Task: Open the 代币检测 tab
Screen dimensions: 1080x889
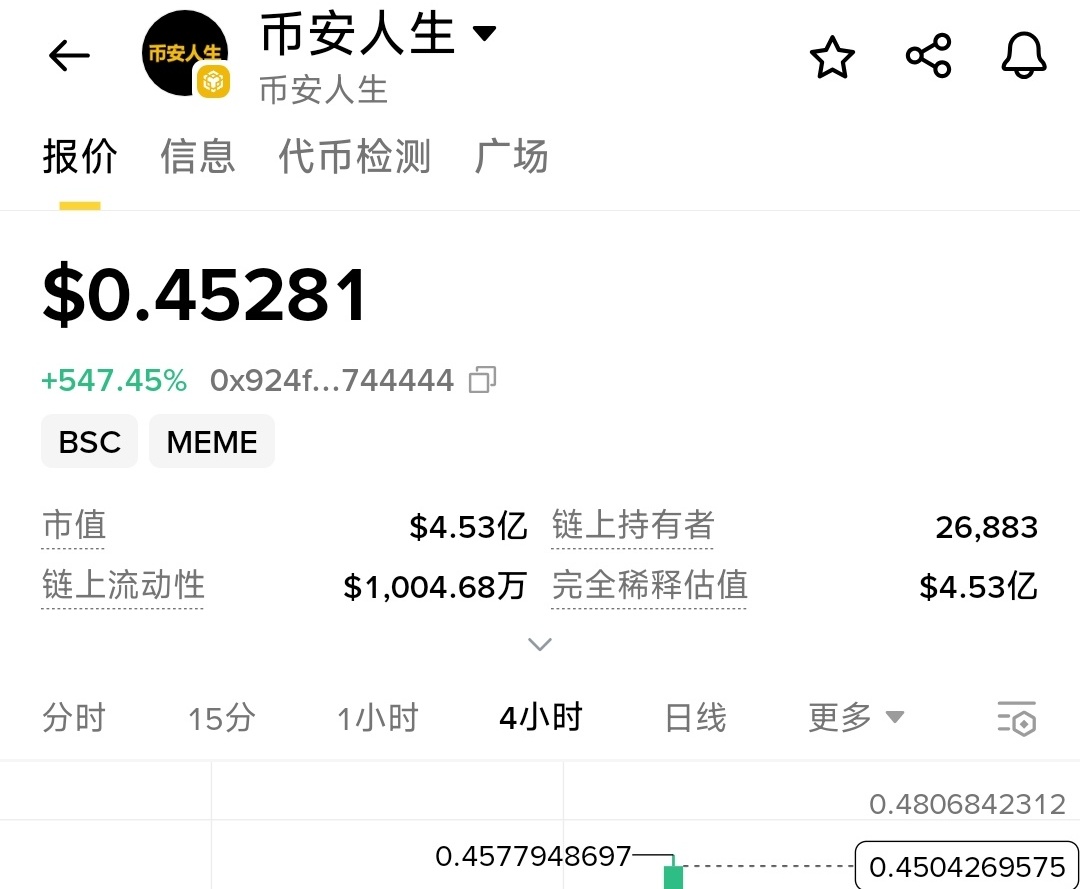Action: [x=355, y=156]
